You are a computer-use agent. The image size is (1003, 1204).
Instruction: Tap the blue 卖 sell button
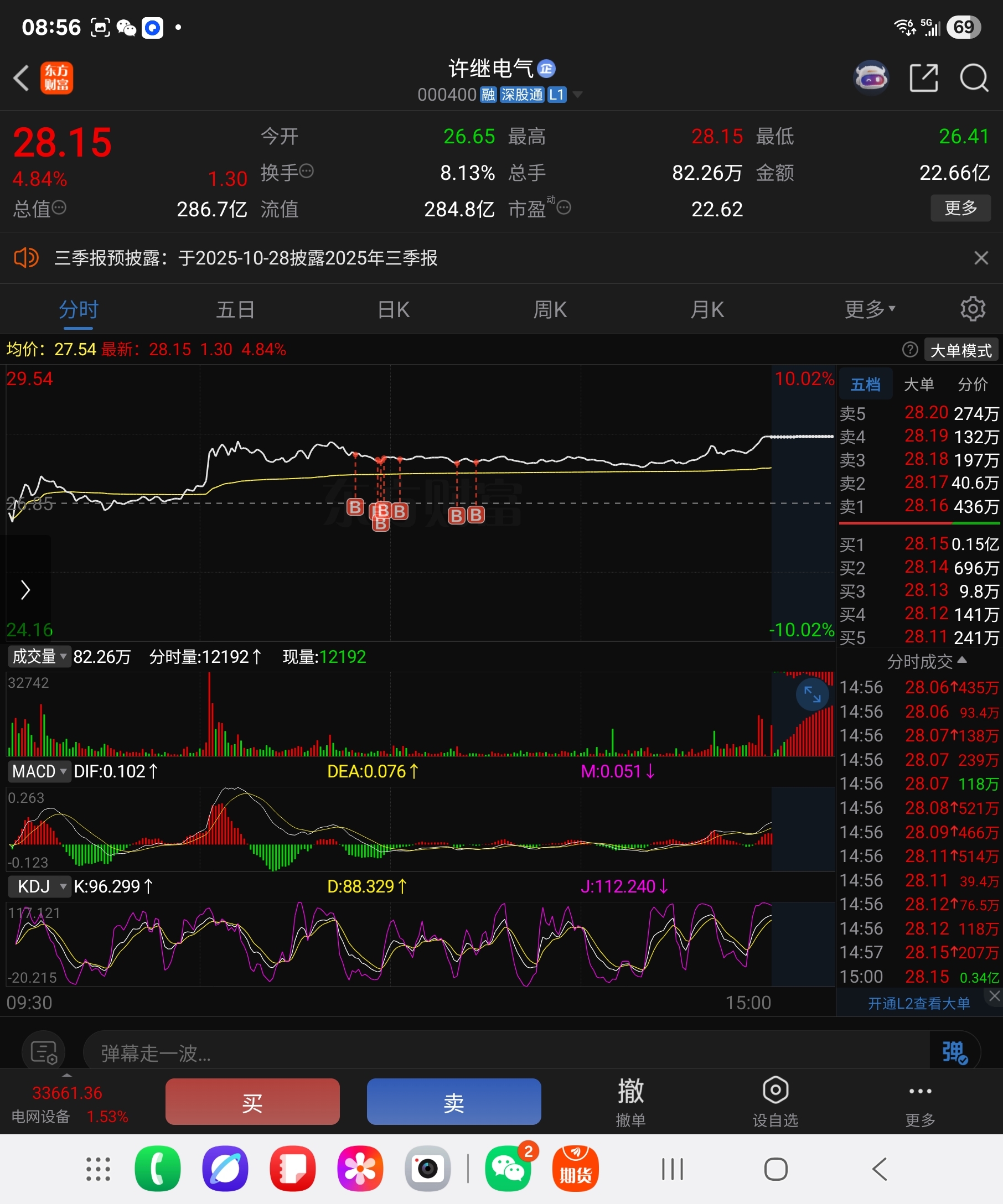[x=453, y=1102]
